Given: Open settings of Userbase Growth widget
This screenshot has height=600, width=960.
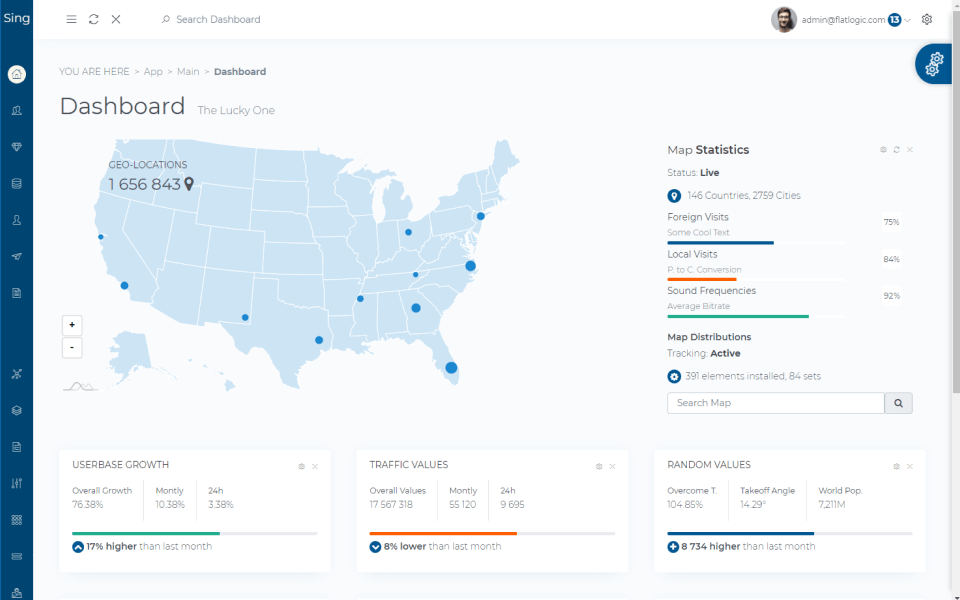Looking at the screenshot, I should click(x=301, y=466).
